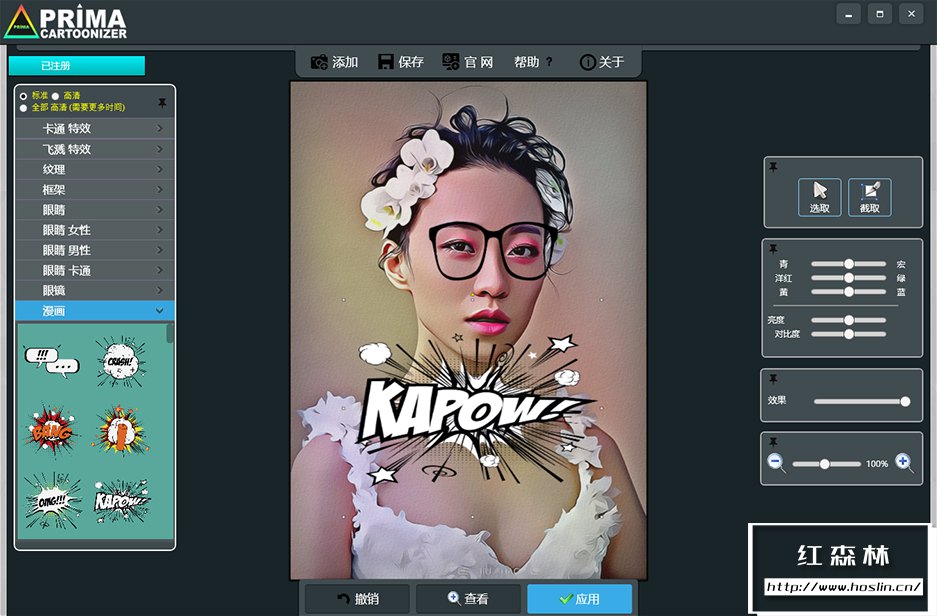Screen dimensions: 937x616
Task: Expand the 眼睛 男性 category
Action: [x=95, y=250]
